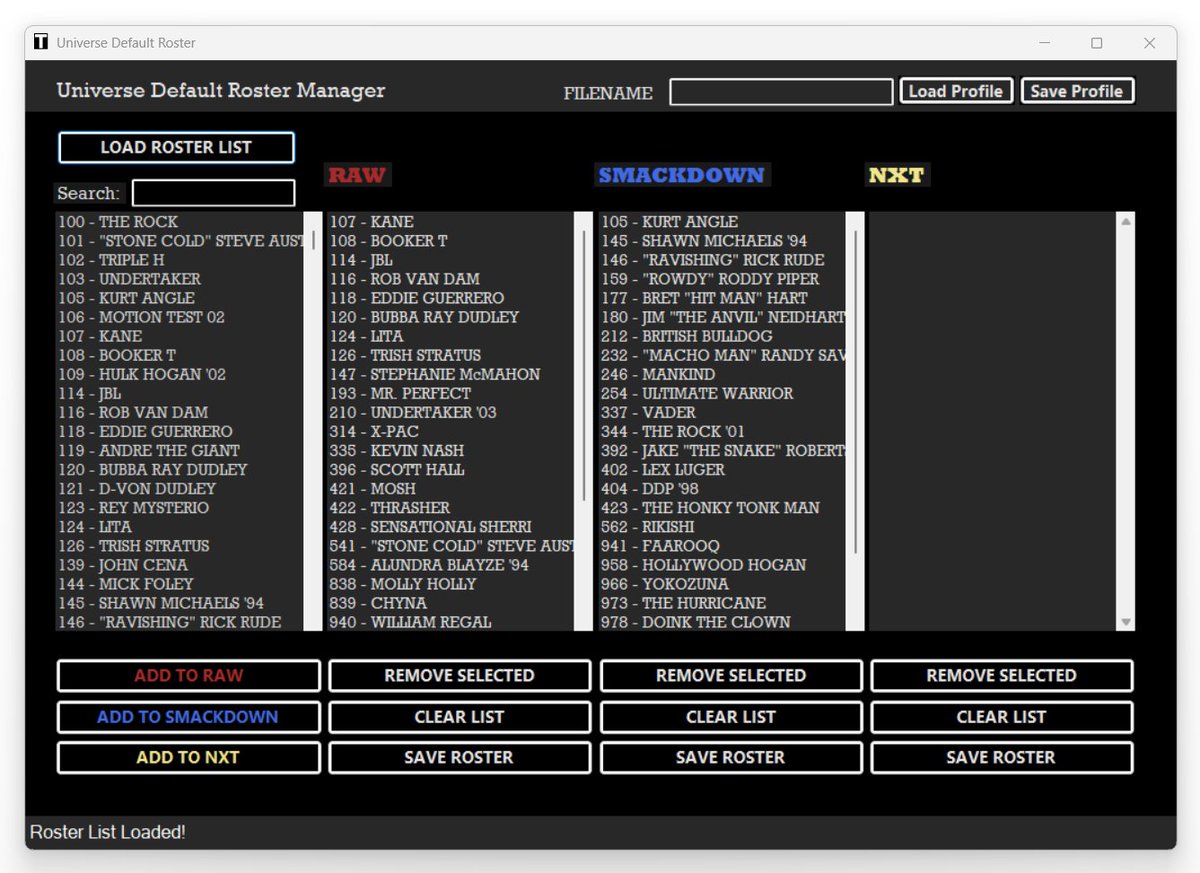The height and width of the screenshot is (873, 1200).
Task: Maximize the Universe Default Roster window
Action: [1097, 43]
